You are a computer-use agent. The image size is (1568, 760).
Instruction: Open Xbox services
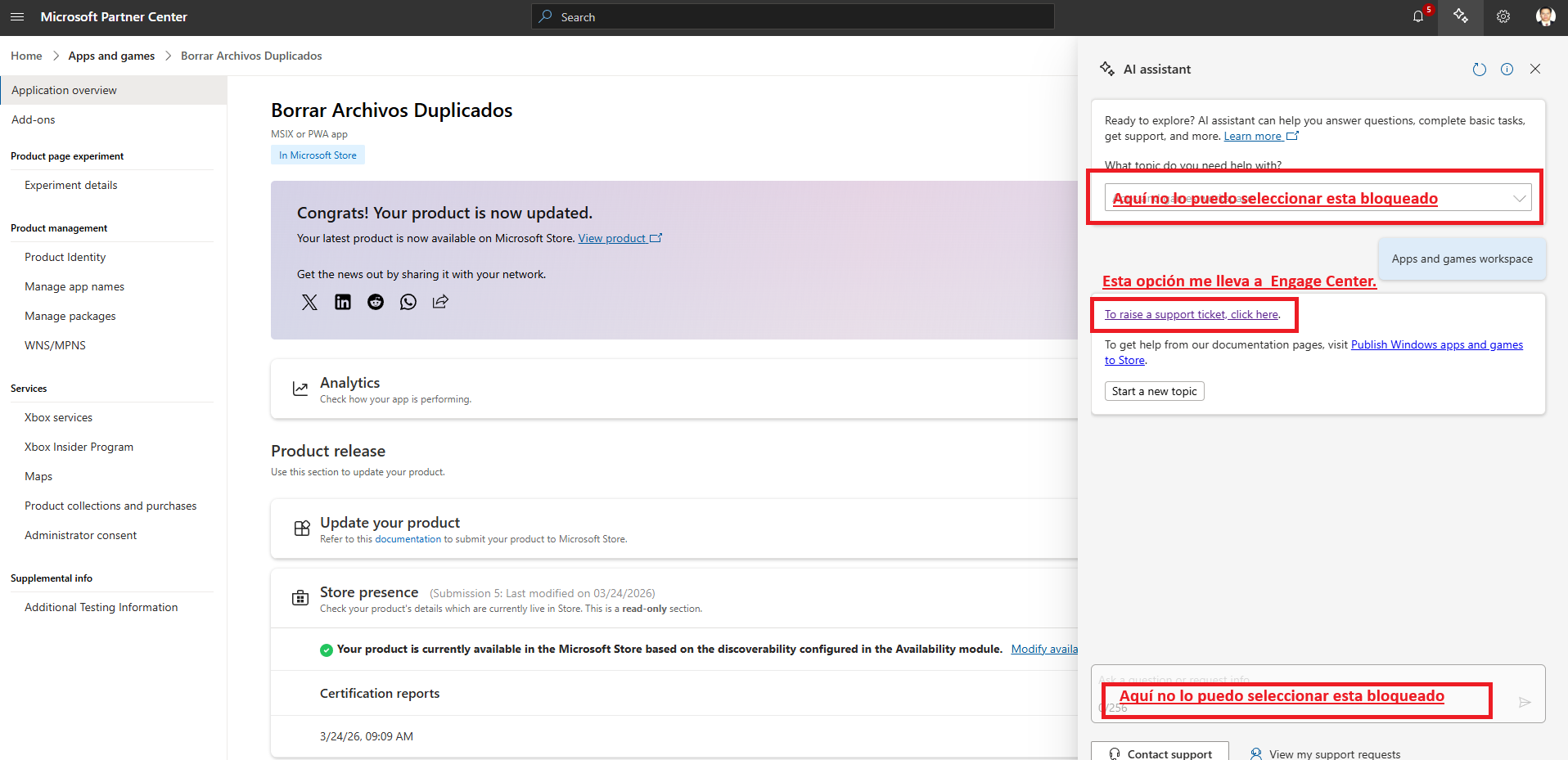(59, 417)
